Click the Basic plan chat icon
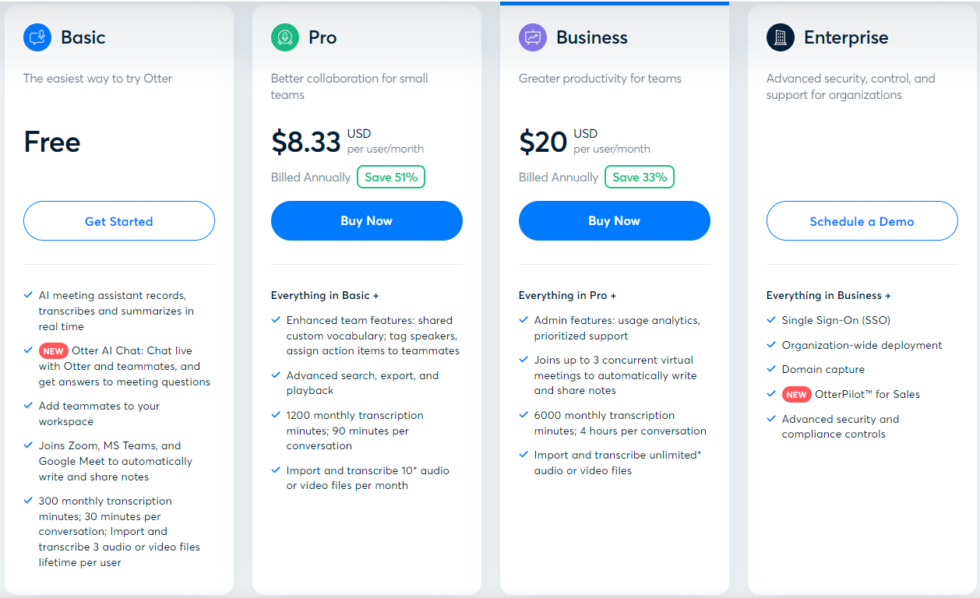The height and width of the screenshot is (598, 980). 38,38
